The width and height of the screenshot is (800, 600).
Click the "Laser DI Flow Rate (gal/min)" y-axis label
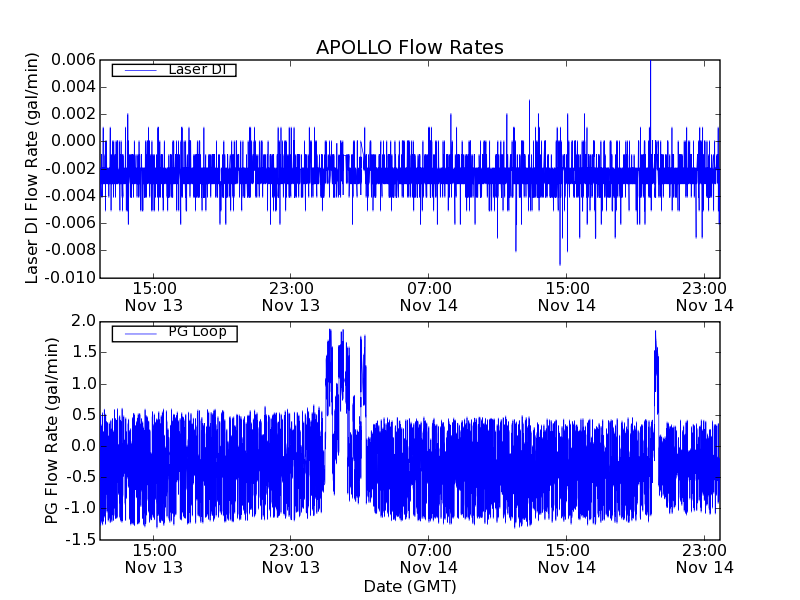pos(32,169)
